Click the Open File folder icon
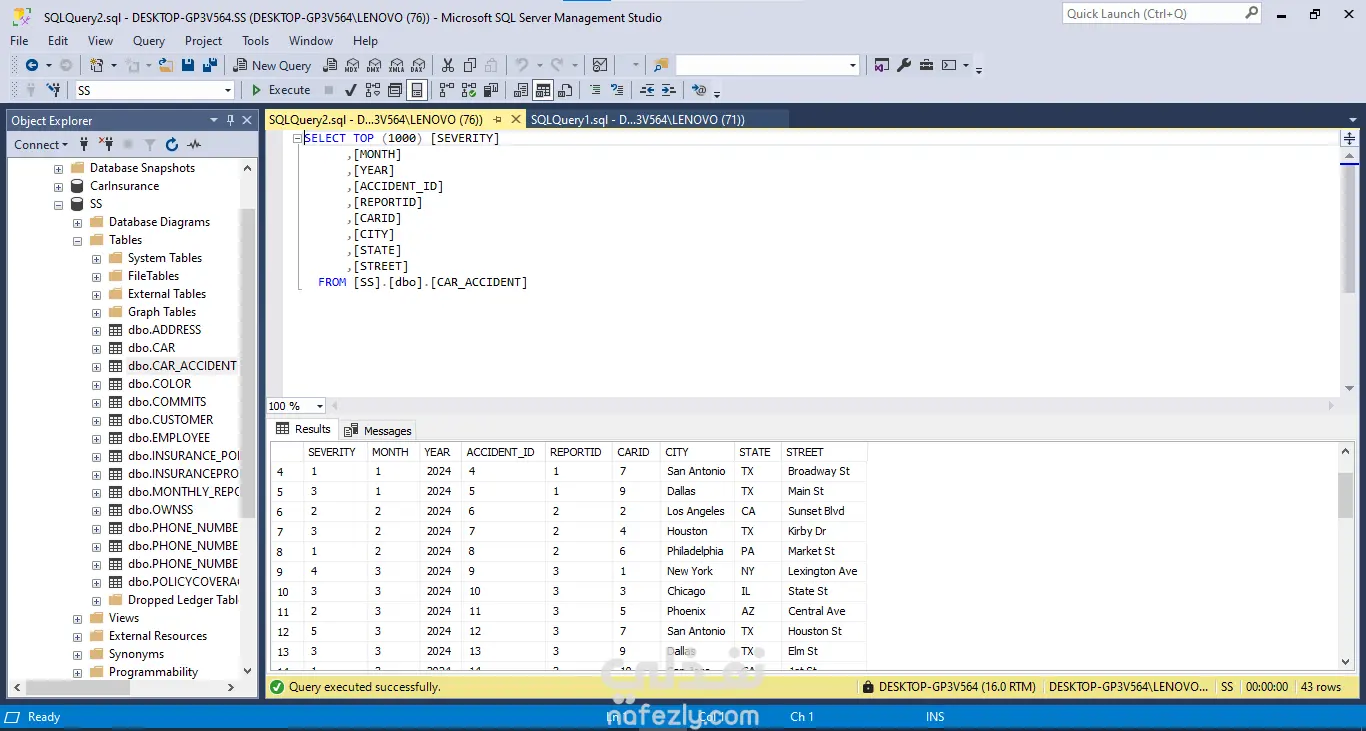Image resolution: width=1366 pixels, height=731 pixels. 166,65
